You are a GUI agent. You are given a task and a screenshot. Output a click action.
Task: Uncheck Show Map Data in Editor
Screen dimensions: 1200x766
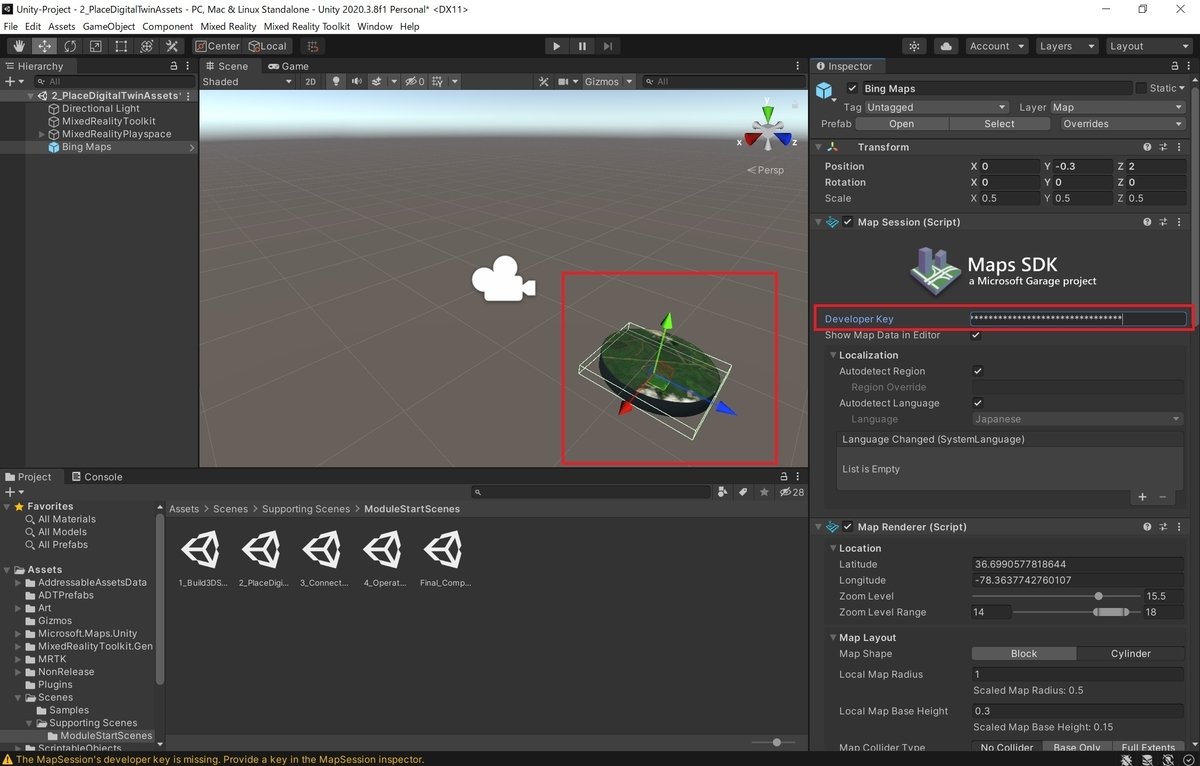click(977, 335)
